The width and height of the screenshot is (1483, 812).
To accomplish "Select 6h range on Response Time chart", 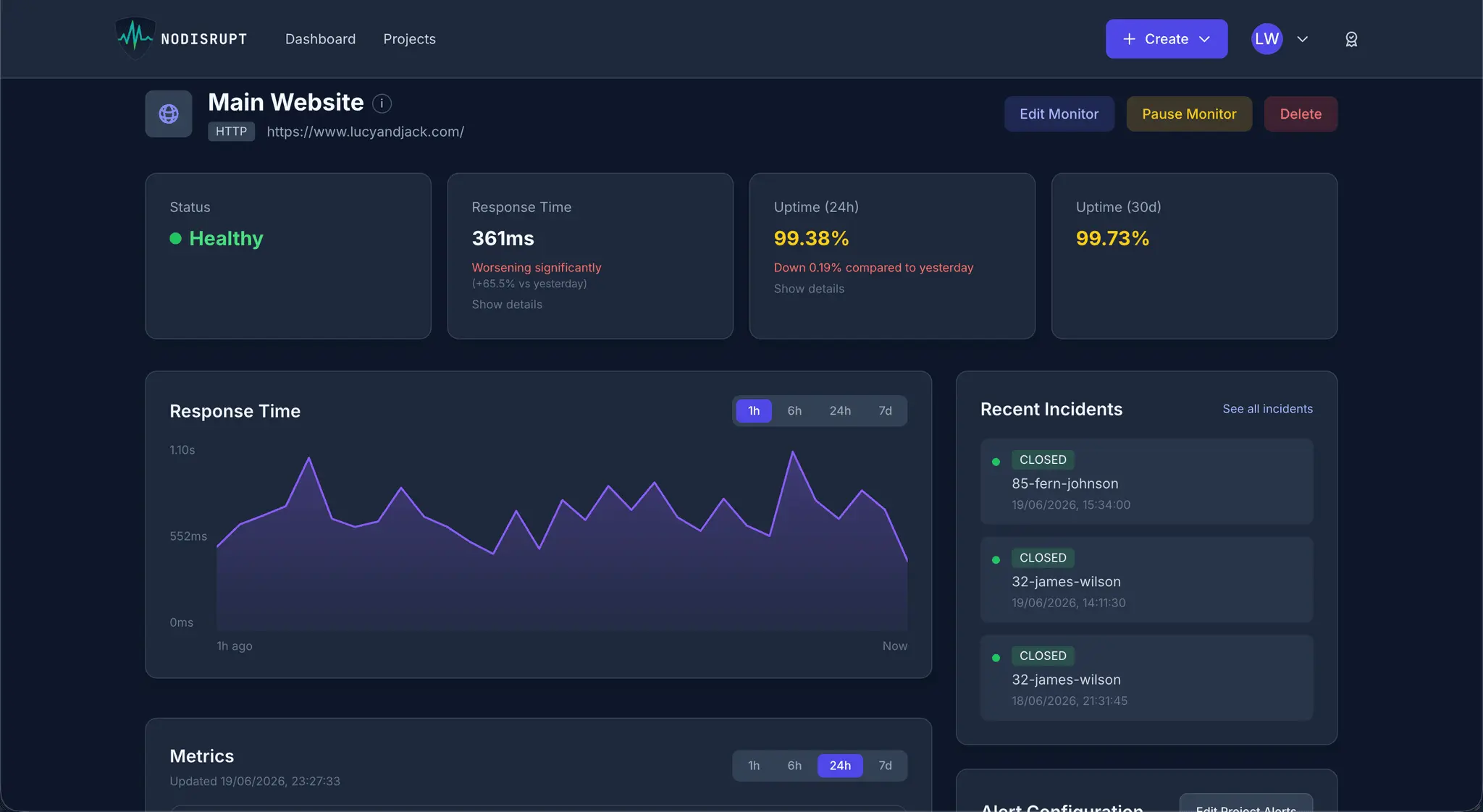I will [x=794, y=411].
